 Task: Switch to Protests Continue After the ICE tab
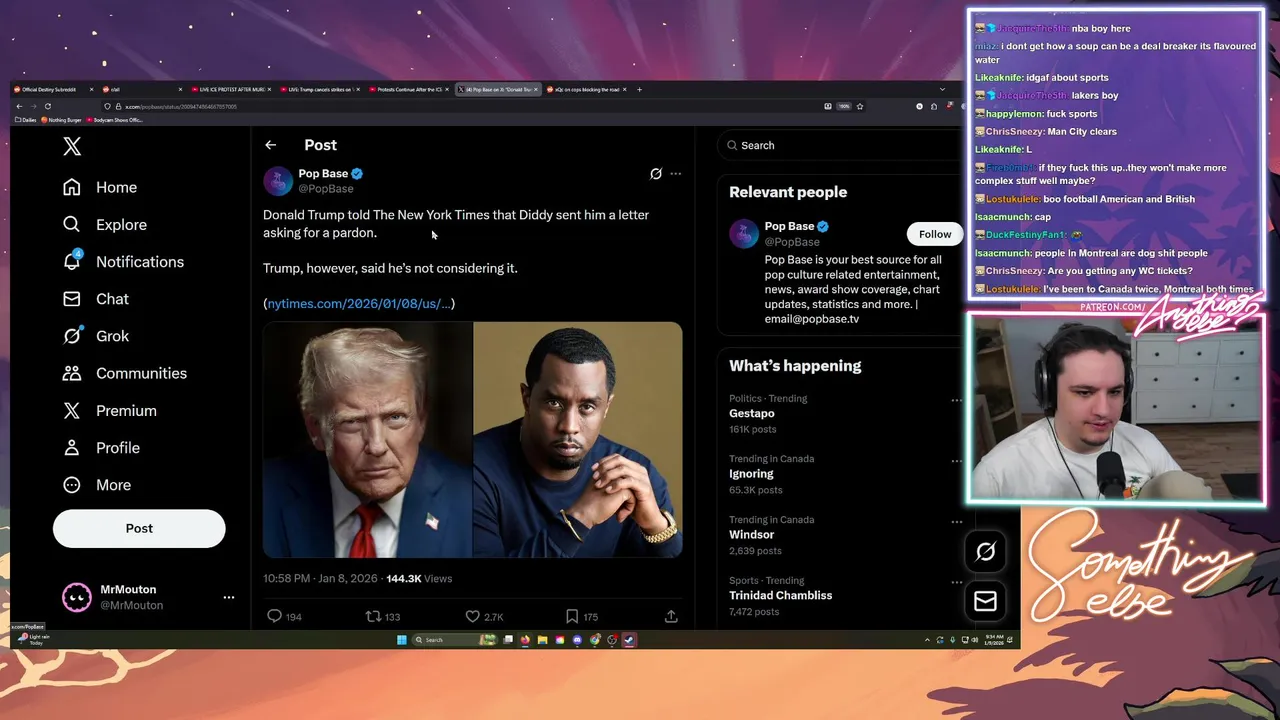(409, 89)
